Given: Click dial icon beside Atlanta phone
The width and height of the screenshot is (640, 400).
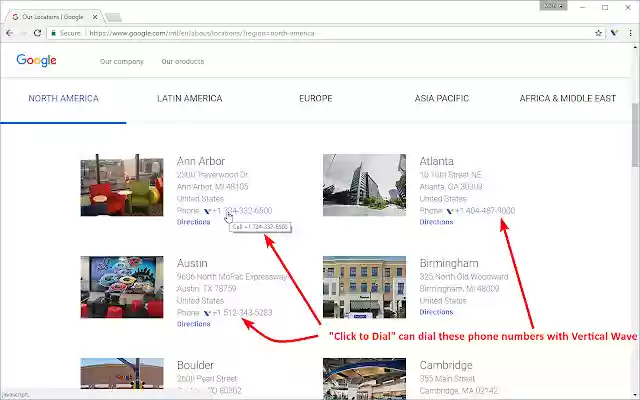Looking at the screenshot, I should click(450, 211).
